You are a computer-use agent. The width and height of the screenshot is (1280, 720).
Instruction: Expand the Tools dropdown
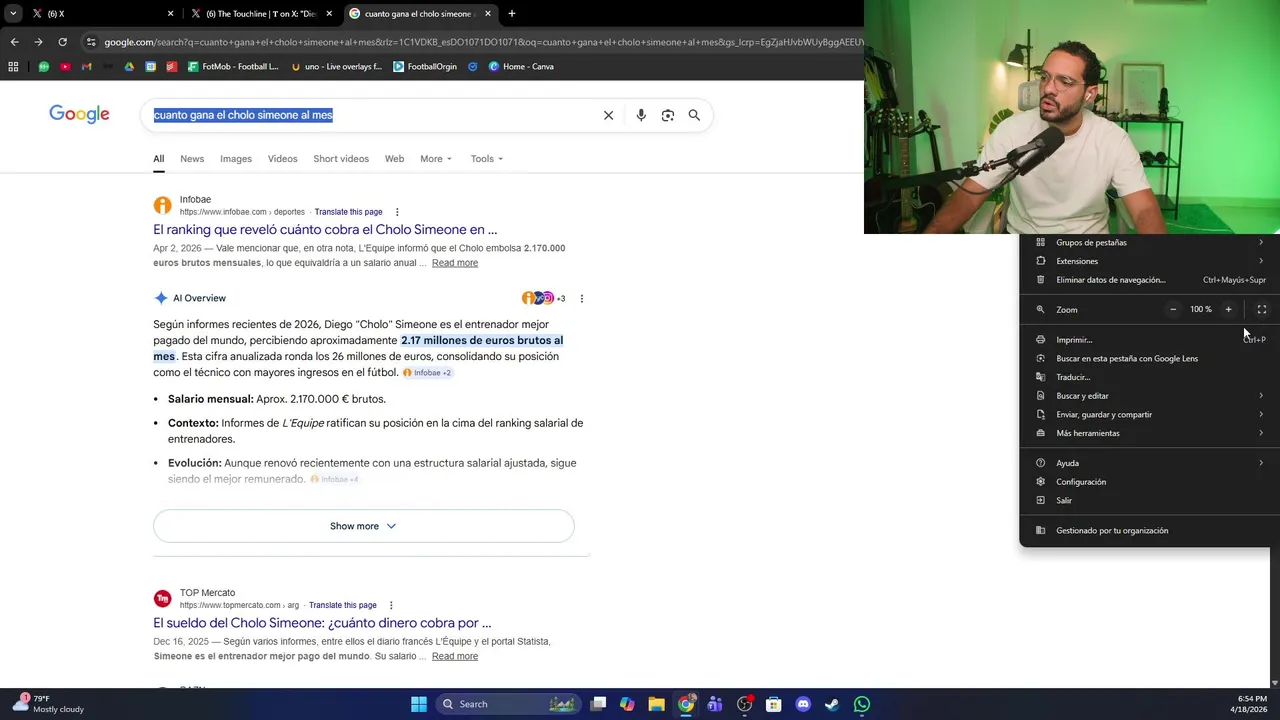(487, 159)
